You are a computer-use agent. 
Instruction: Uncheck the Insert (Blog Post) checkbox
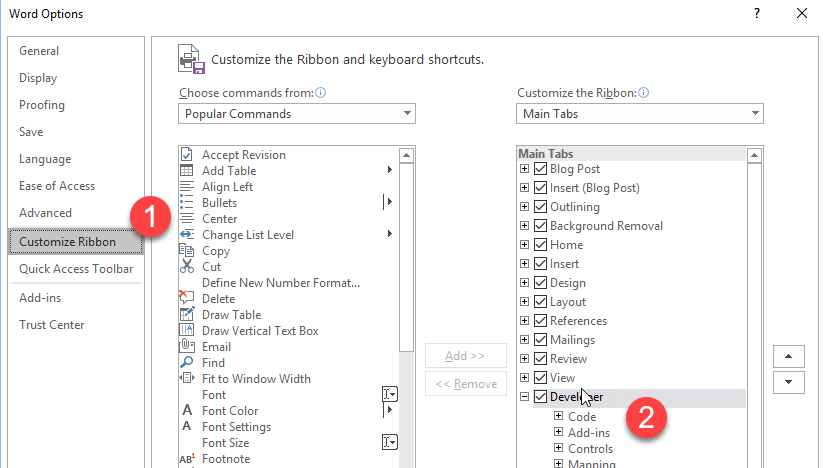[540, 187]
